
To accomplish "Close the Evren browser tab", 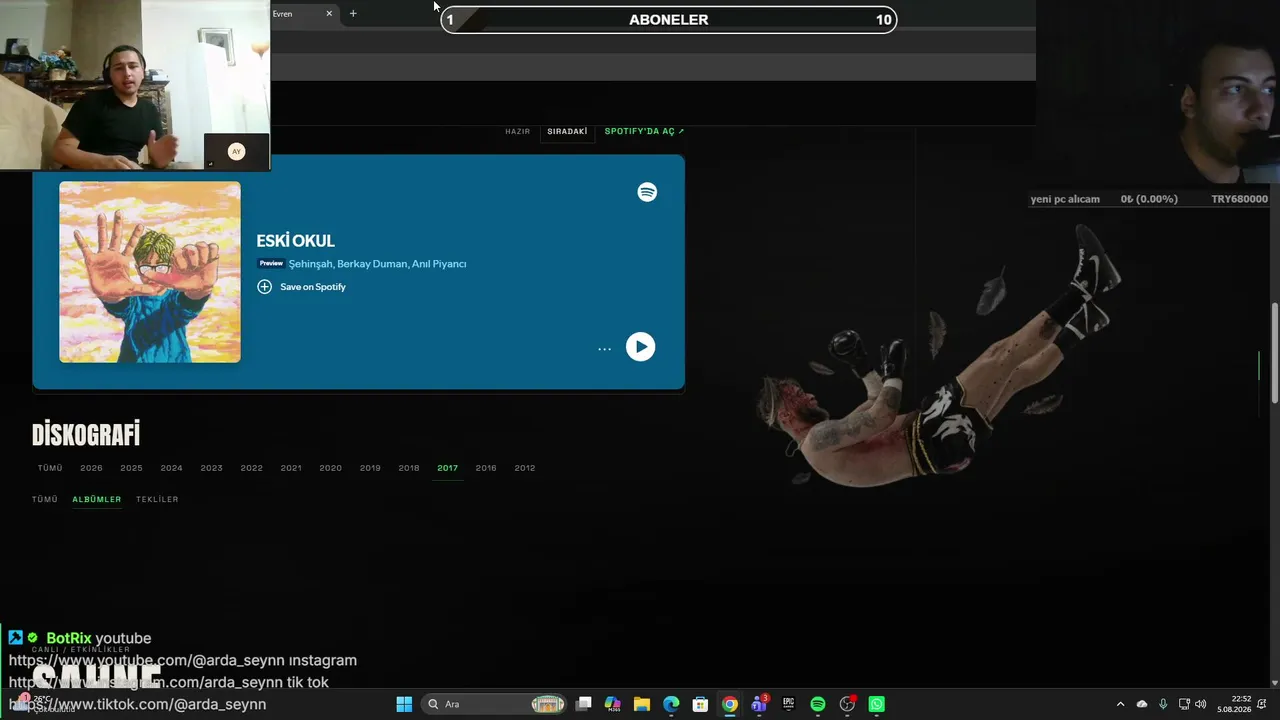I will (329, 14).
